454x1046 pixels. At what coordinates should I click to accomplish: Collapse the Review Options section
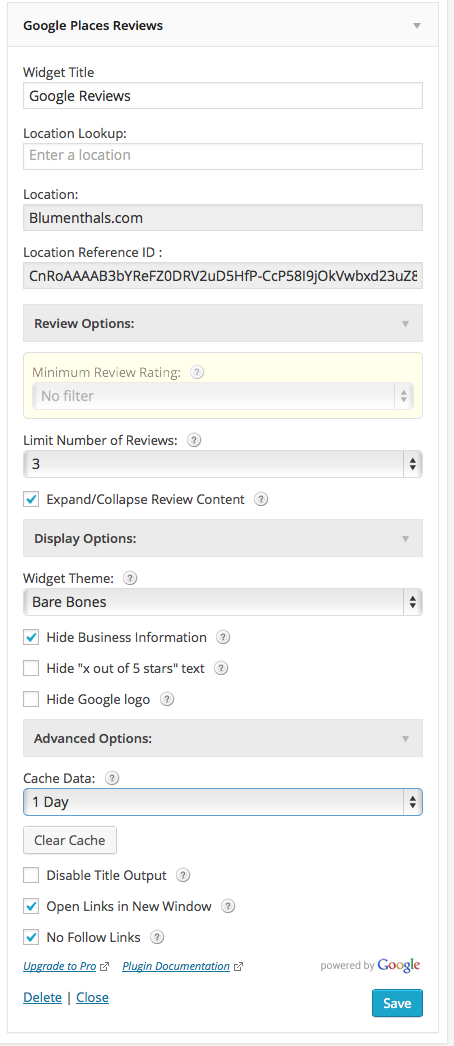223,324
